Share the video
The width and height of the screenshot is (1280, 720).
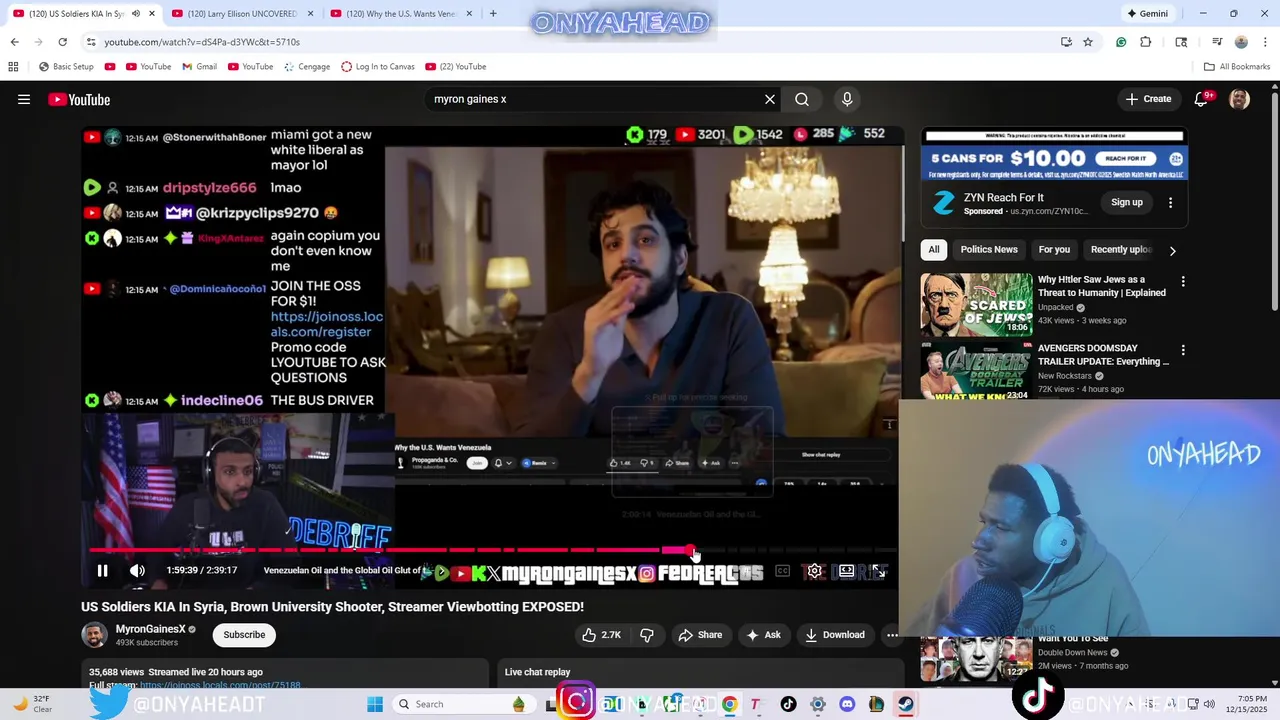click(x=700, y=635)
